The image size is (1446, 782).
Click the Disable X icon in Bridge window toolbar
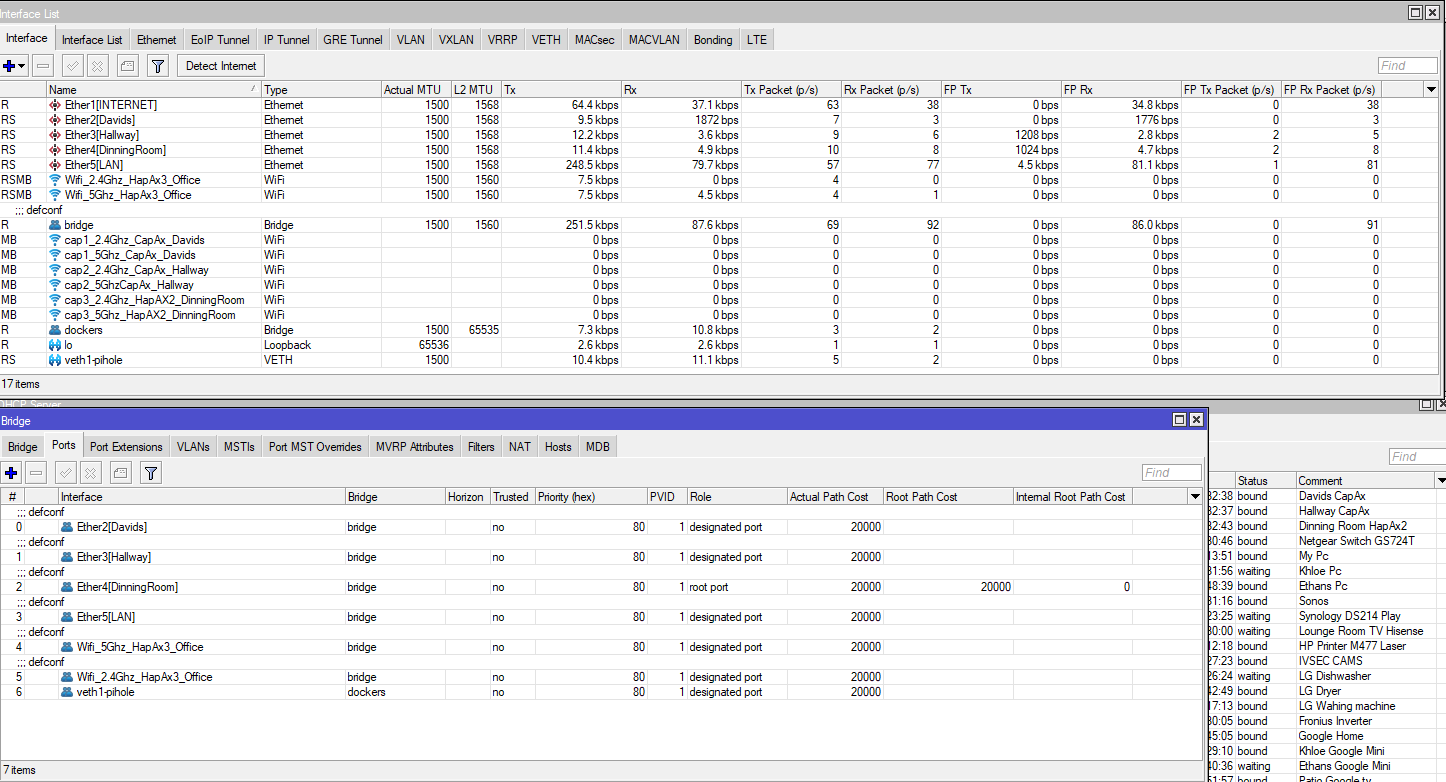click(91, 473)
